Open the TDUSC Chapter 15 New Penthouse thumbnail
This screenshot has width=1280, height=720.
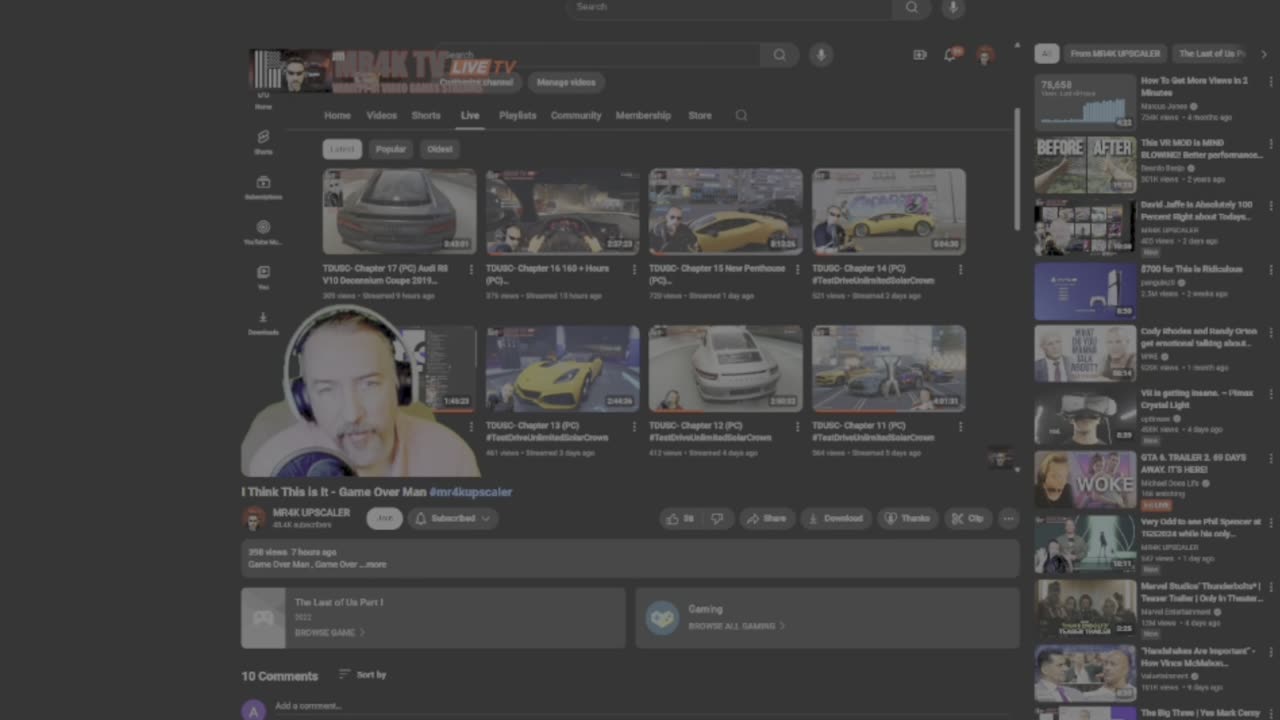pos(726,211)
